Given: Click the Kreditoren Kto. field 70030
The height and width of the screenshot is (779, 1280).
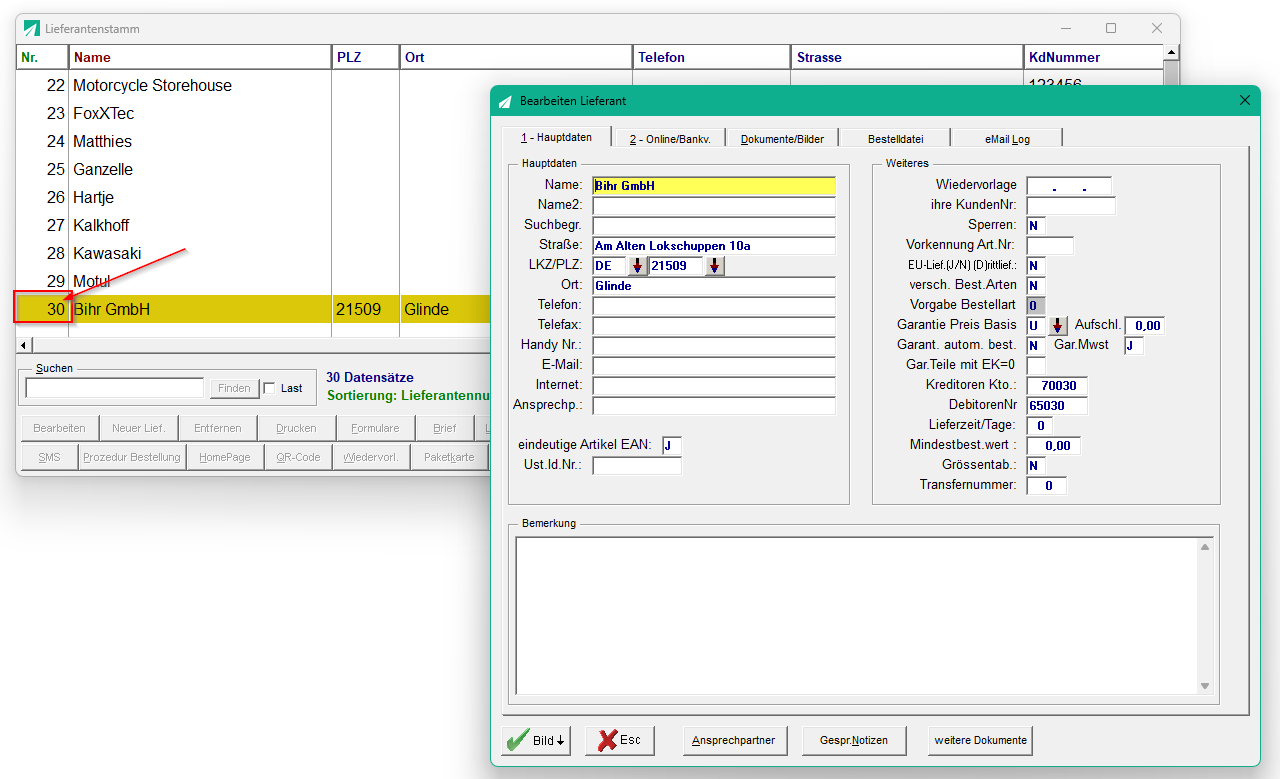Looking at the screenshot, I should [1057, 386].
